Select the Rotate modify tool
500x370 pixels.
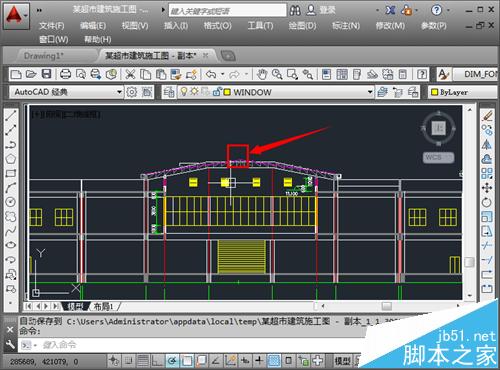(x=487, y=202)
